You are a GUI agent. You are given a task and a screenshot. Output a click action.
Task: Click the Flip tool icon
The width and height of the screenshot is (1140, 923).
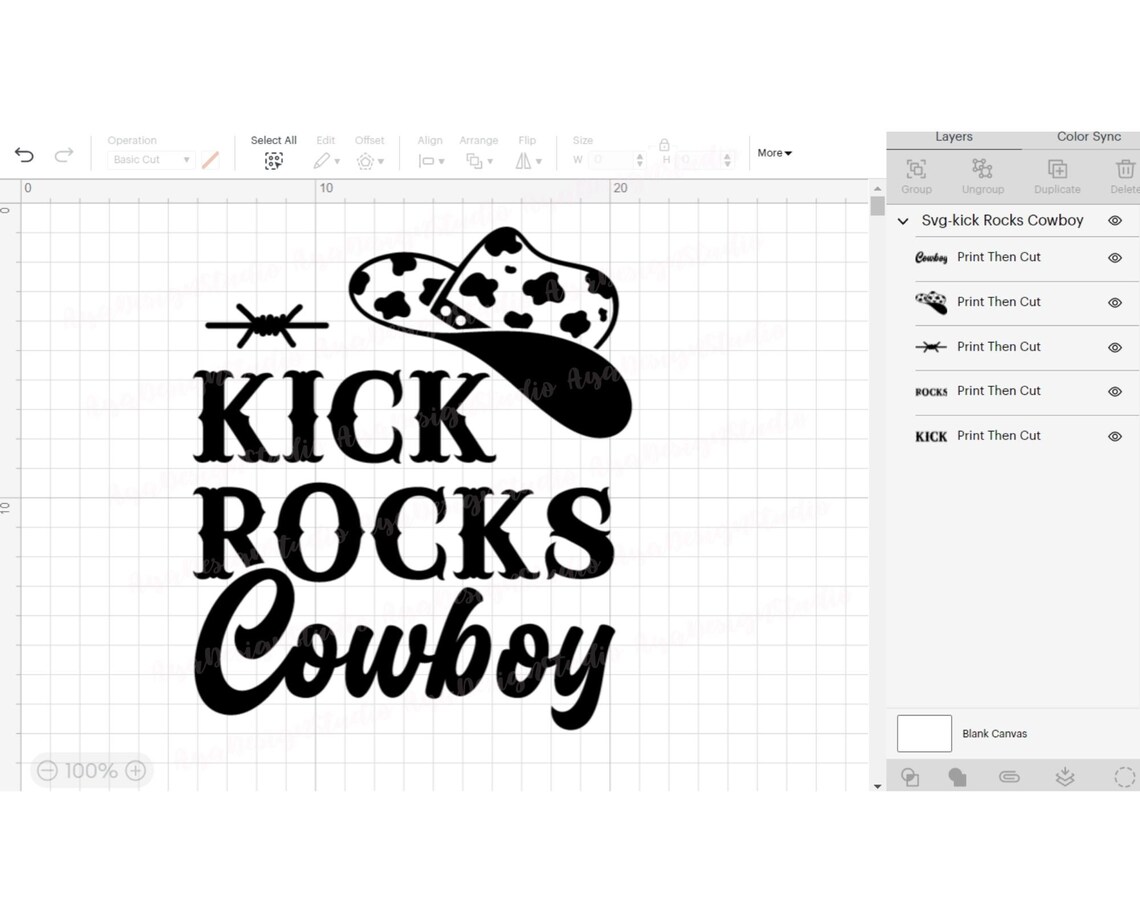tap(523, 161)
